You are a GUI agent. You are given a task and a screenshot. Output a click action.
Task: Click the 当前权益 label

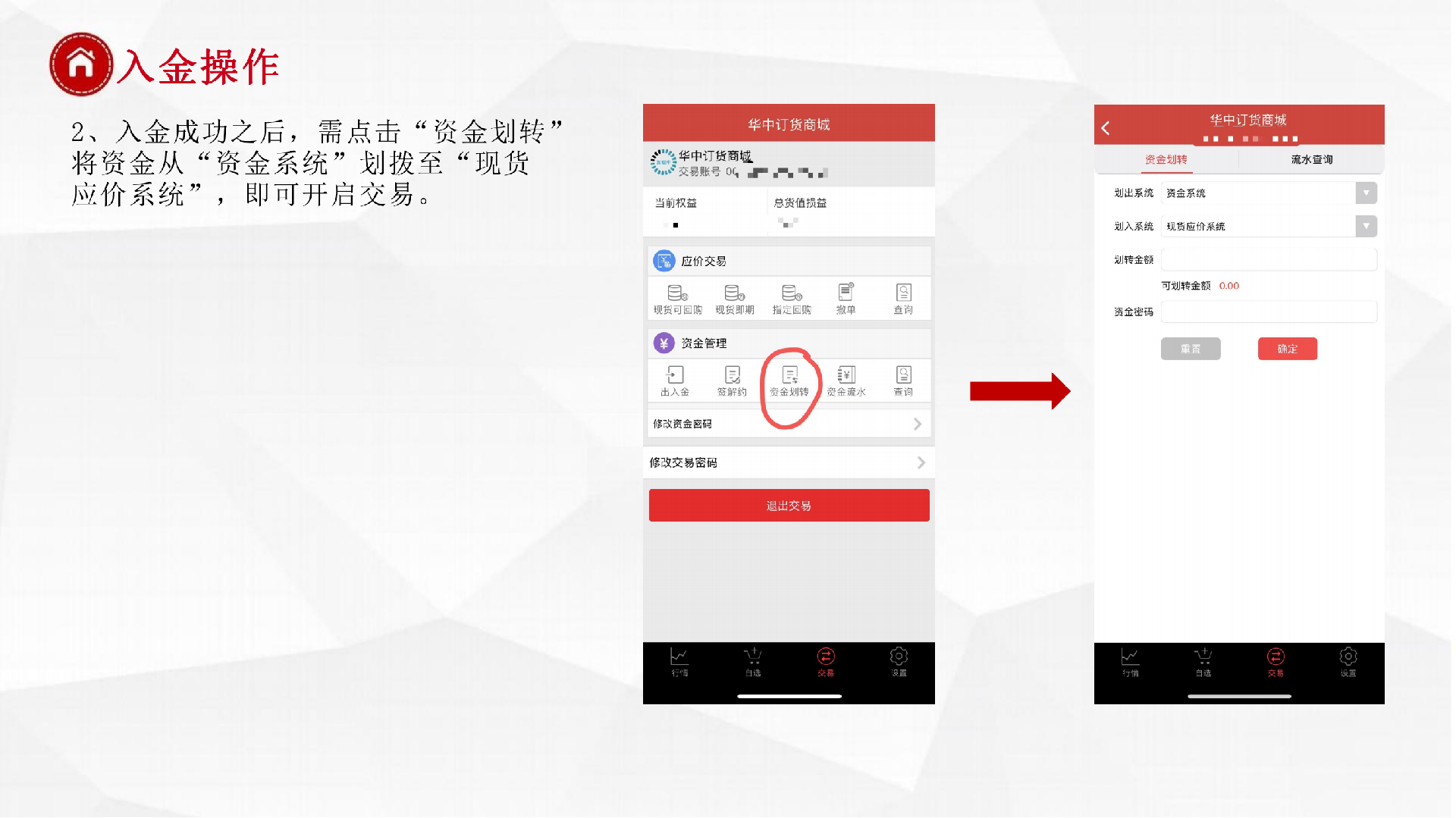point(676,203)
